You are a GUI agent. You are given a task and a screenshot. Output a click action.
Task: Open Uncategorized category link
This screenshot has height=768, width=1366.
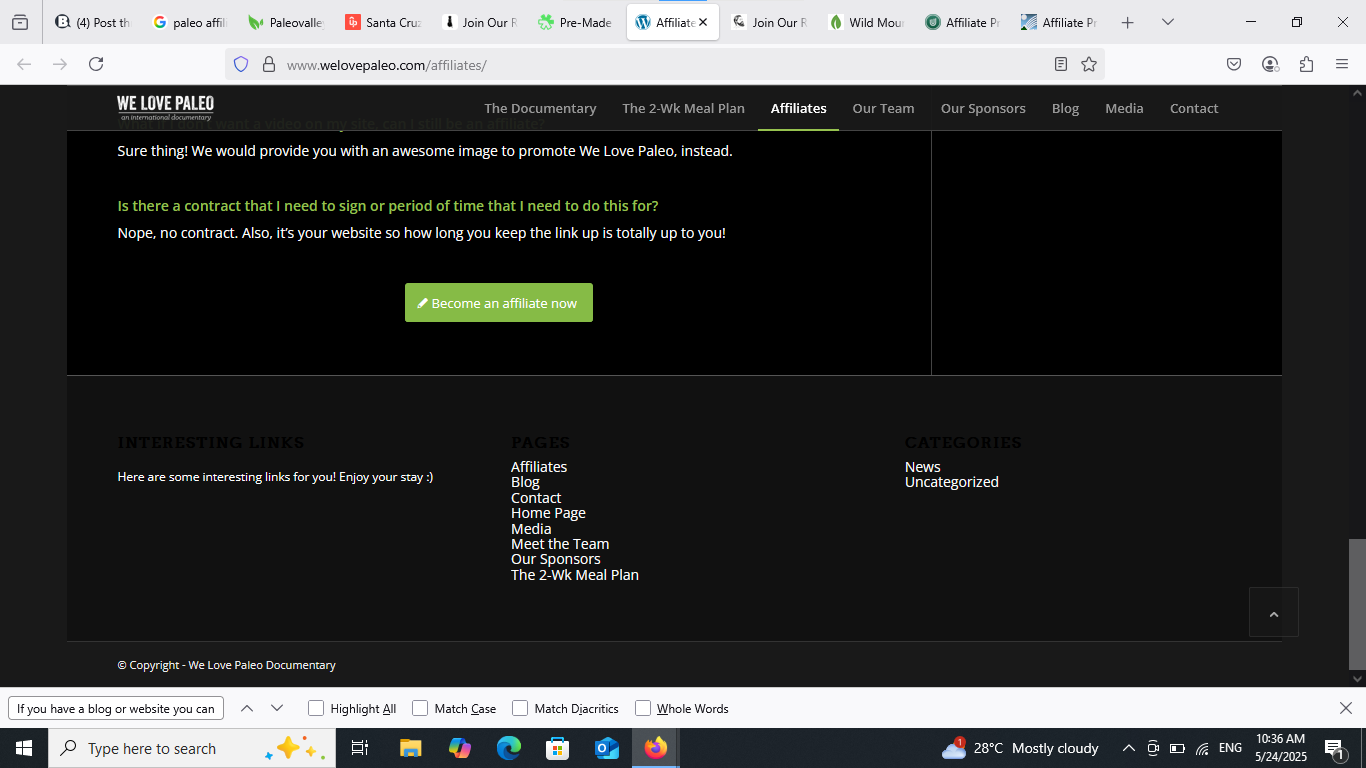point(952,482)
